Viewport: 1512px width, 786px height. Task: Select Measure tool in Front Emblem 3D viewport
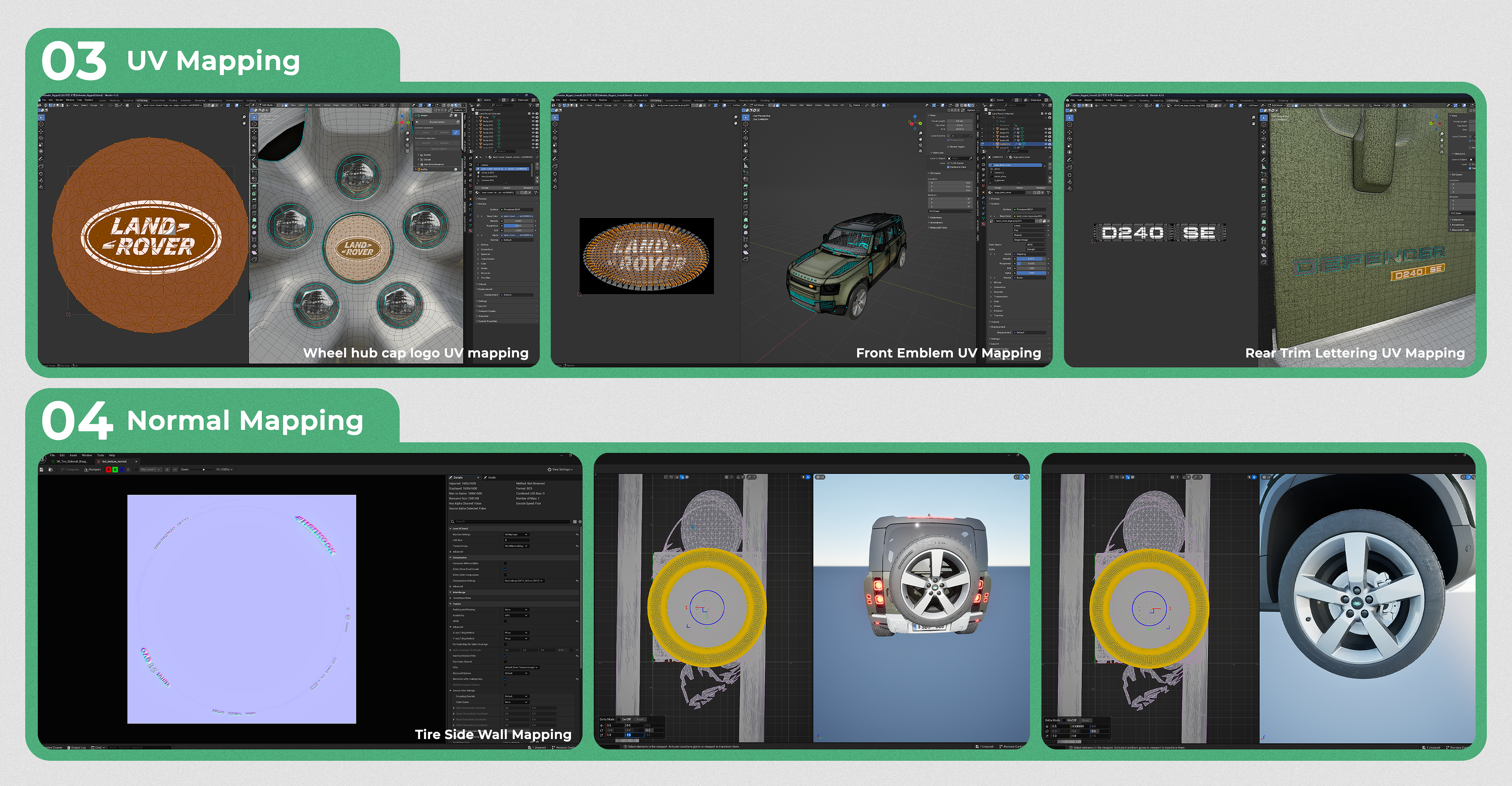click(x=746, y=165)
